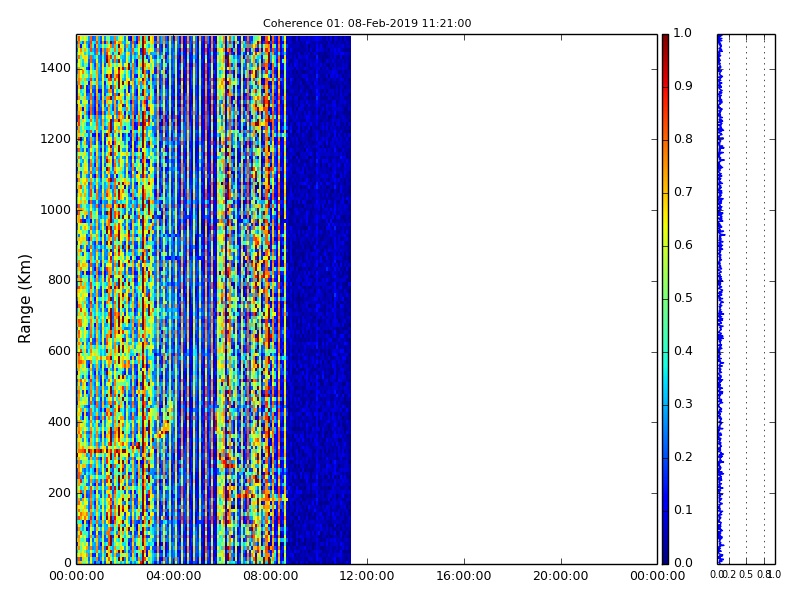Click the 1000 range tick label

point(56,210)
